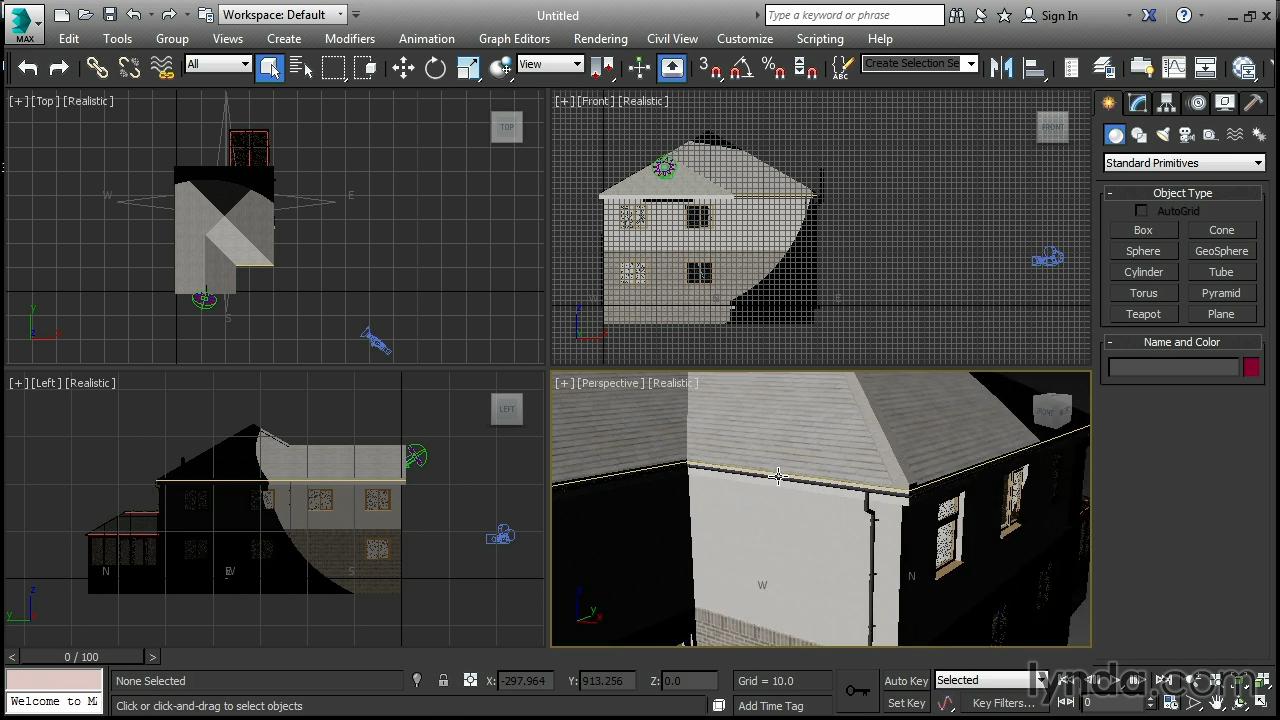Toggle the Angle Snap icon
Image resolution: width=1280 pixels, height=720 pixels.
(741, 67)
